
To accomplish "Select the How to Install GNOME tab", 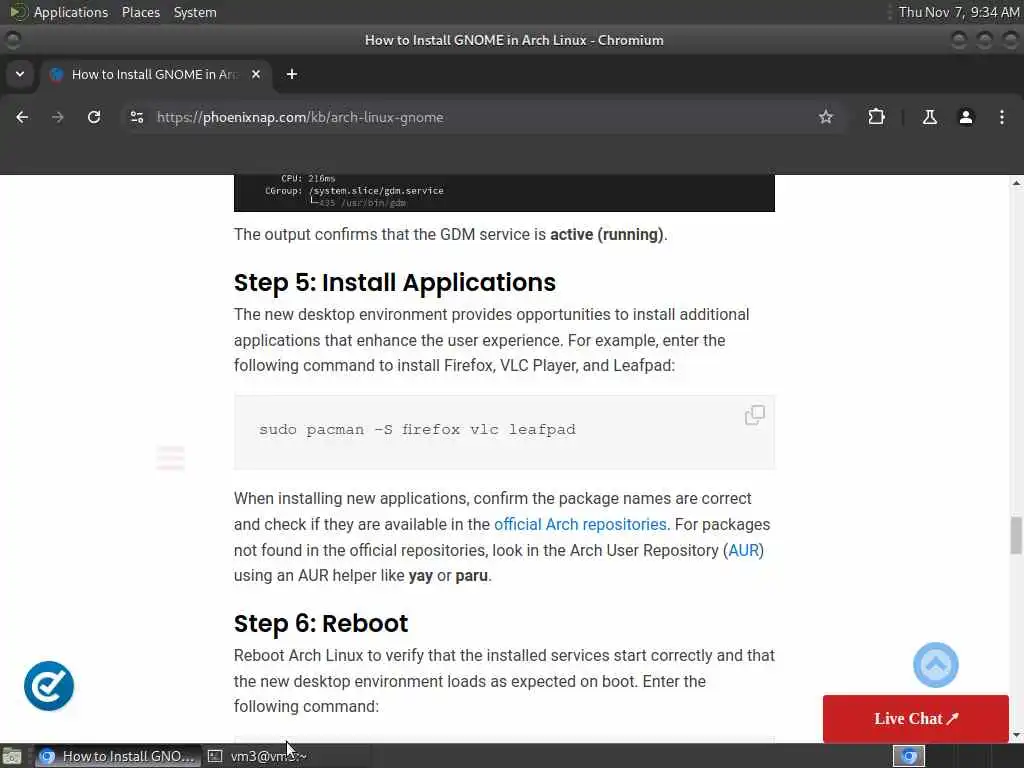I will click(x=155, y=74).
